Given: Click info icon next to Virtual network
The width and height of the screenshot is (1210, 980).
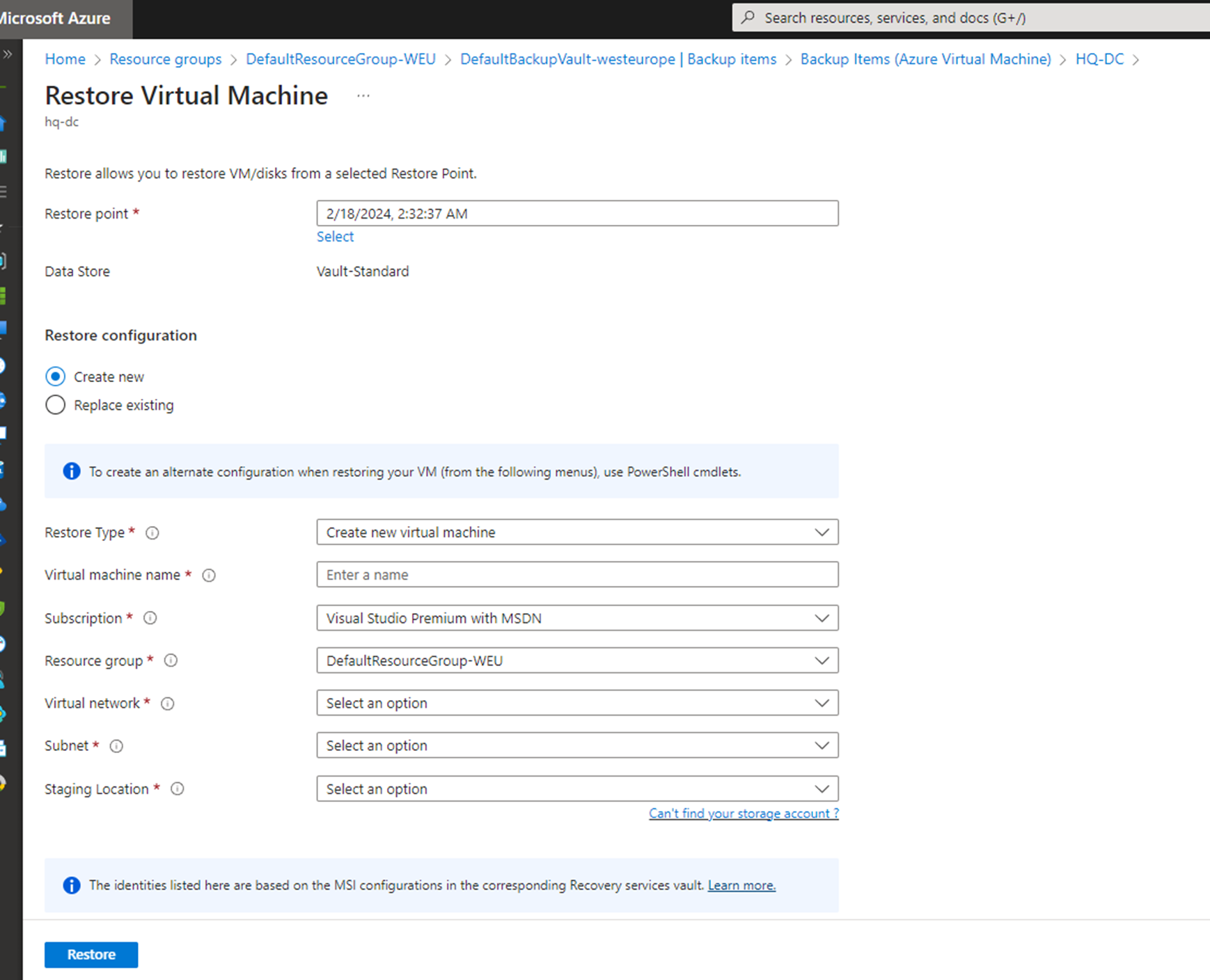Looking at the screenshot, I should [168, 704].
